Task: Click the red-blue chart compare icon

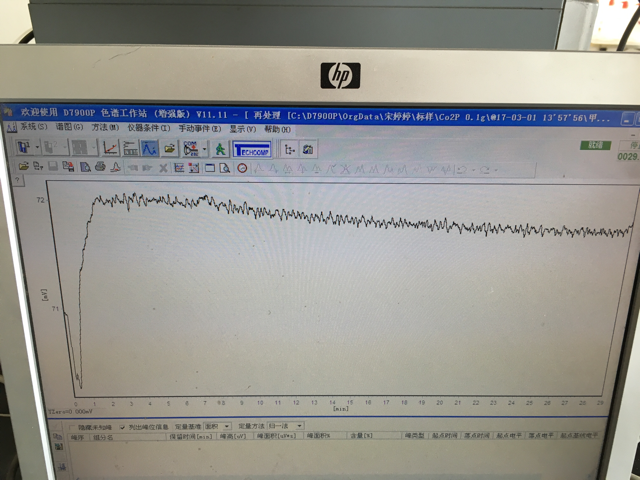Action: coord(194,168)
